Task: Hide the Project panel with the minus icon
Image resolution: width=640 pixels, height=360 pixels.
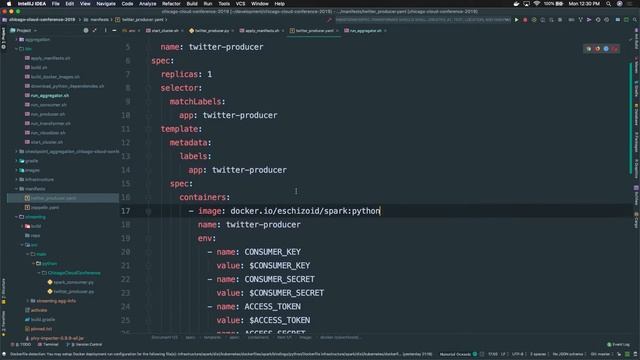Action: [x=114, y=30]
